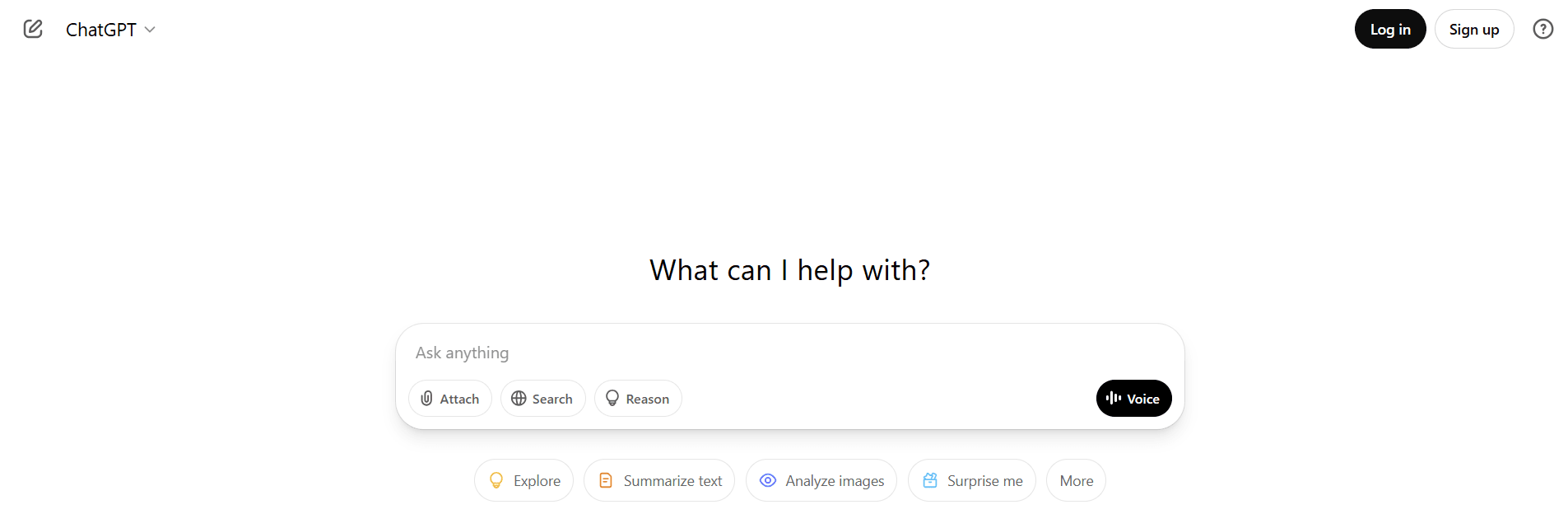Click Log in

click(x=1389, y=28)
